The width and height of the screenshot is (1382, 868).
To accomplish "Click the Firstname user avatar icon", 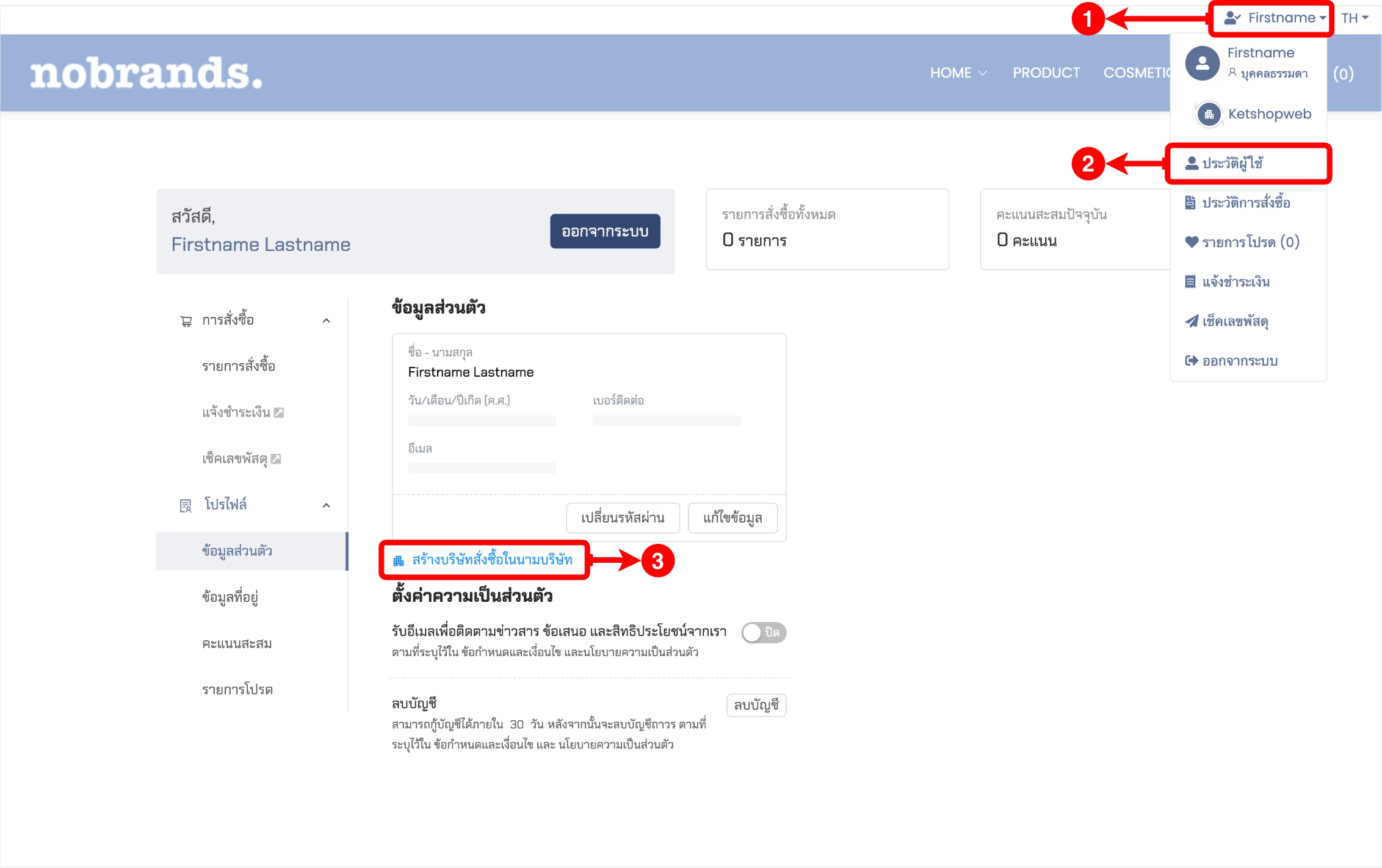I will 1202,63.
